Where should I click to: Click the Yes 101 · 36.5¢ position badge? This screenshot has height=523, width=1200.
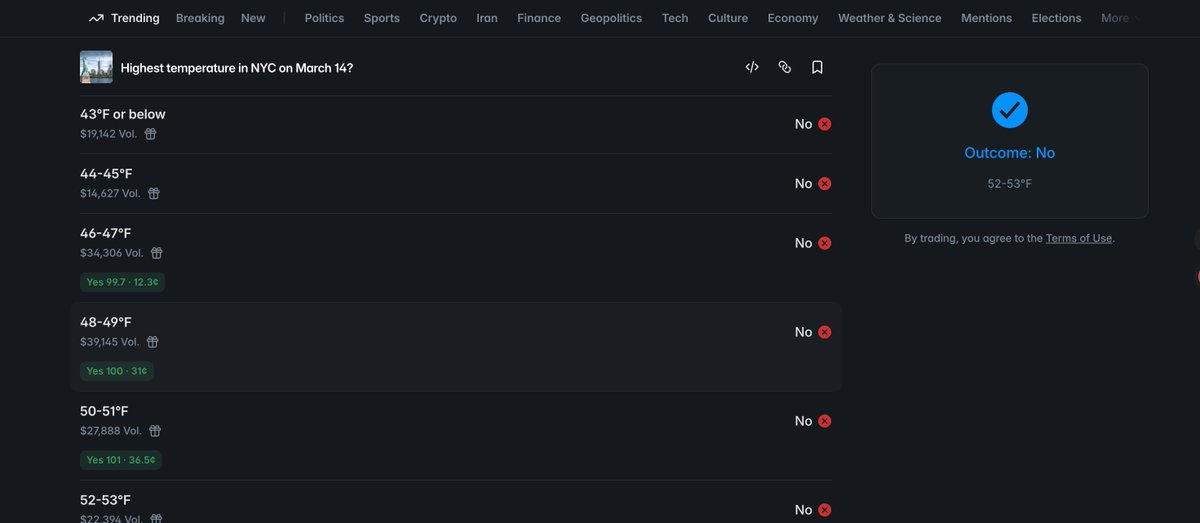[121, 460]
